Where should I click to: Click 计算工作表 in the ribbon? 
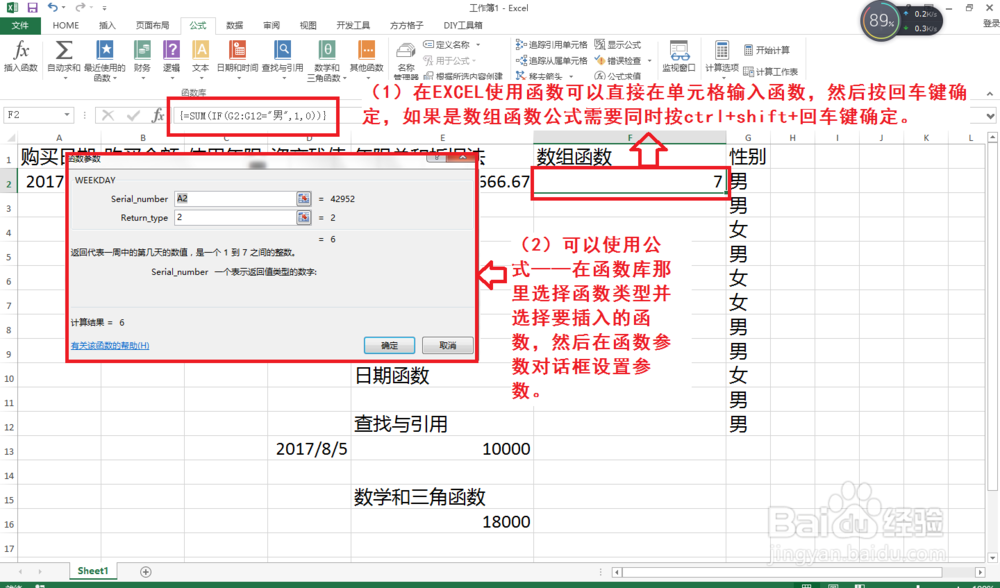(770, 71)
